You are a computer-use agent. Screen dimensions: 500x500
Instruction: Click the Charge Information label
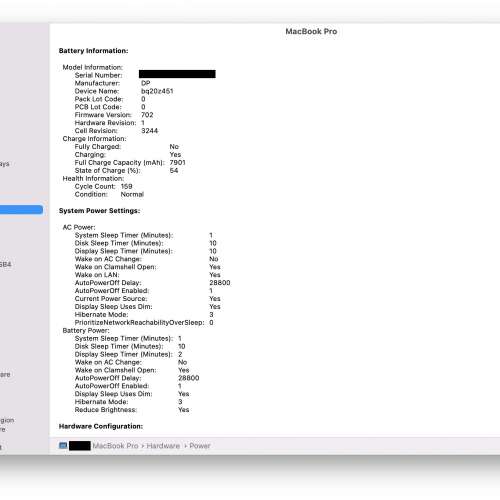pyautogui.click(x=94, y=139)
